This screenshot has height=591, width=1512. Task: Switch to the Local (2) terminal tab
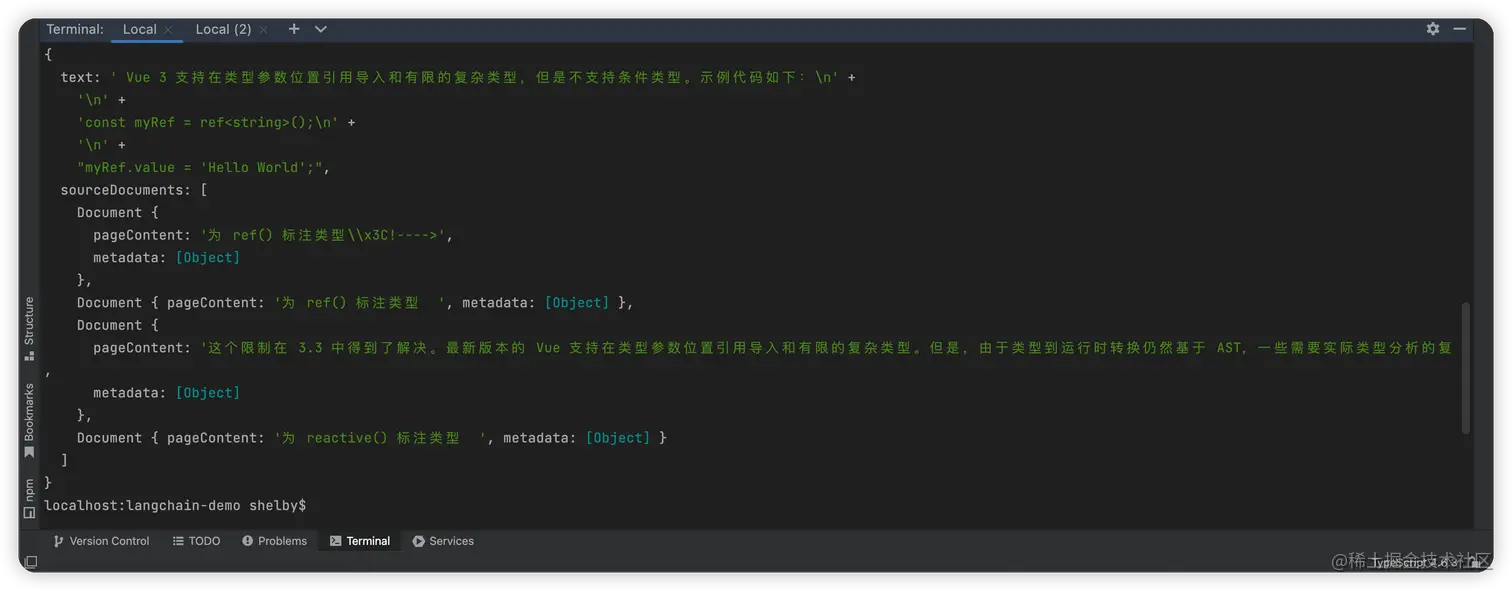[223, 29]
